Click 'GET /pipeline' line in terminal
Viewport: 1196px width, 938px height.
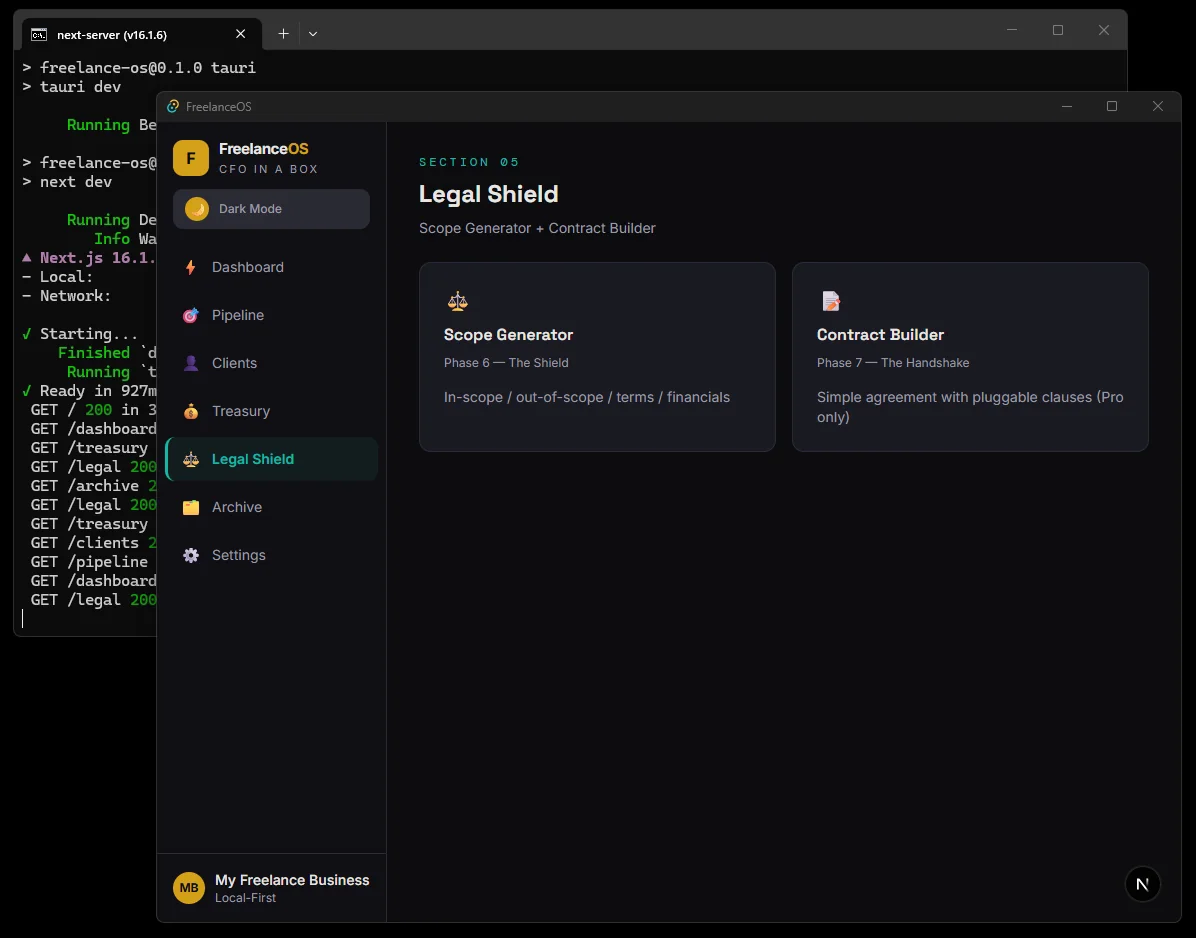tap(89, 562)
